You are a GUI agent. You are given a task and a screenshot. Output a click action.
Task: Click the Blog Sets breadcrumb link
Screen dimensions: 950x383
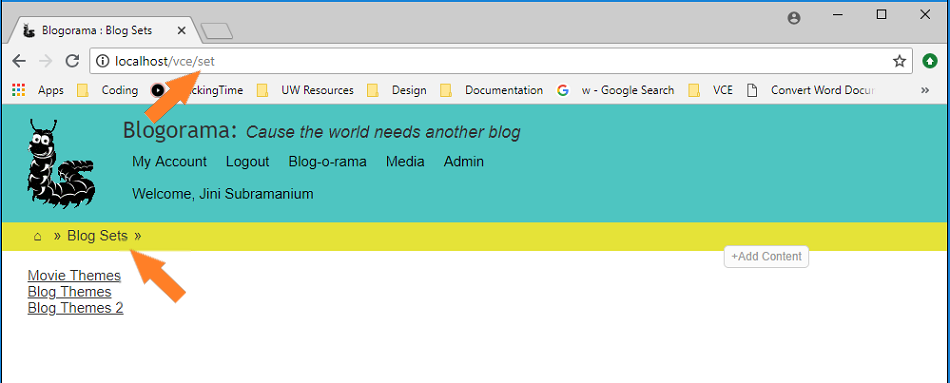pyautogui.click(x=98, y=236)
